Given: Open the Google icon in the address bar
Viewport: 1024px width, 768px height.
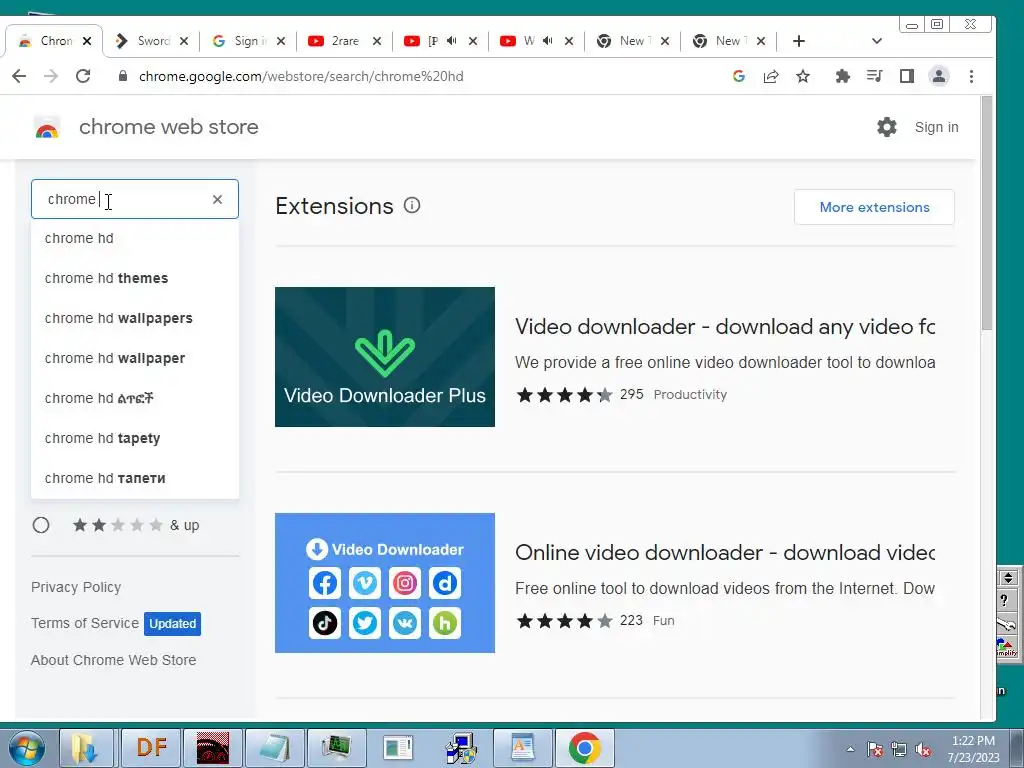Looking at the screenshot, I should (739, 76).
